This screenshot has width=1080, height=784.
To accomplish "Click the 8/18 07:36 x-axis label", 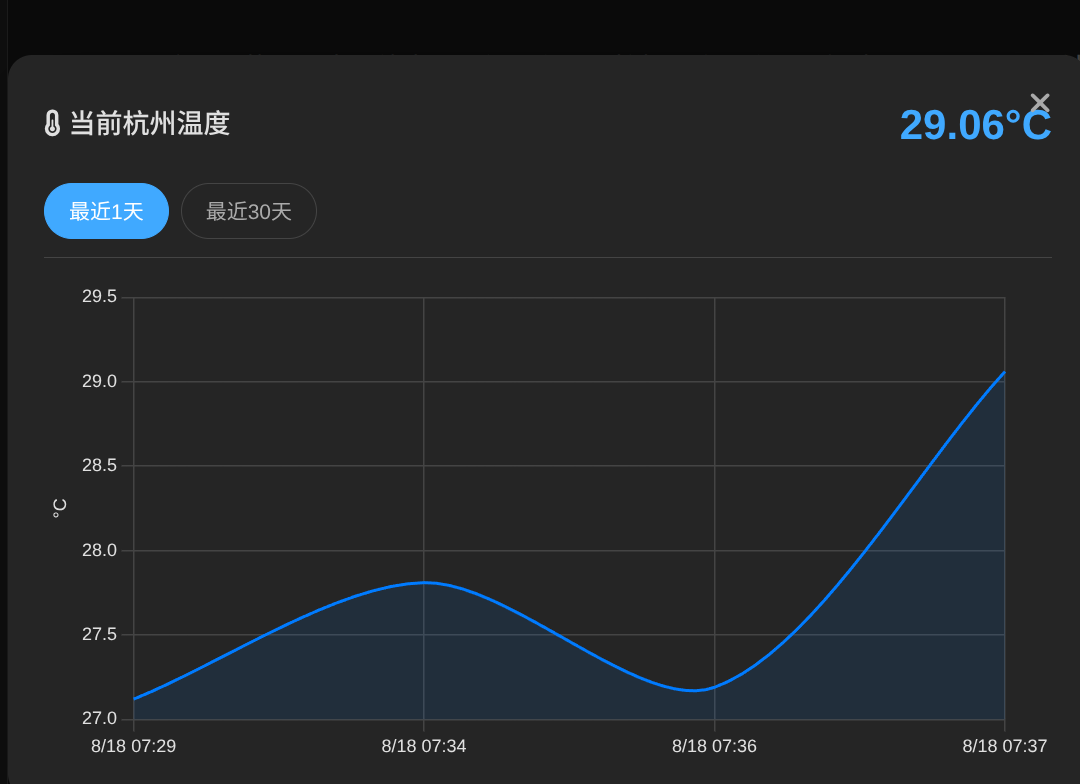I will 714,746.
